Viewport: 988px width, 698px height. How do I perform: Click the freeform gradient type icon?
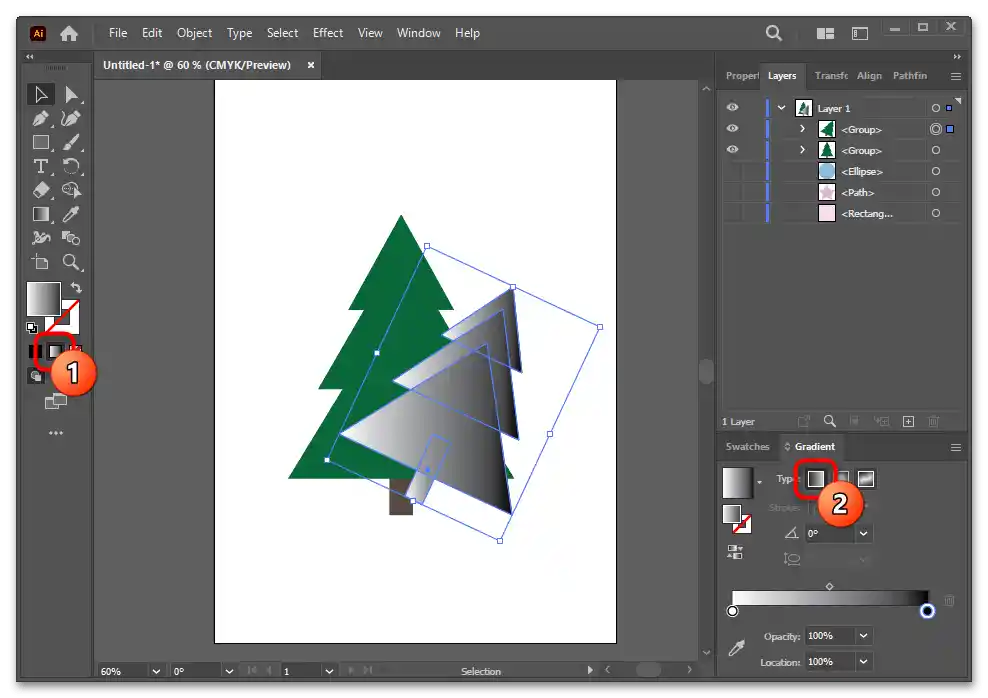(x=866, y=479)
